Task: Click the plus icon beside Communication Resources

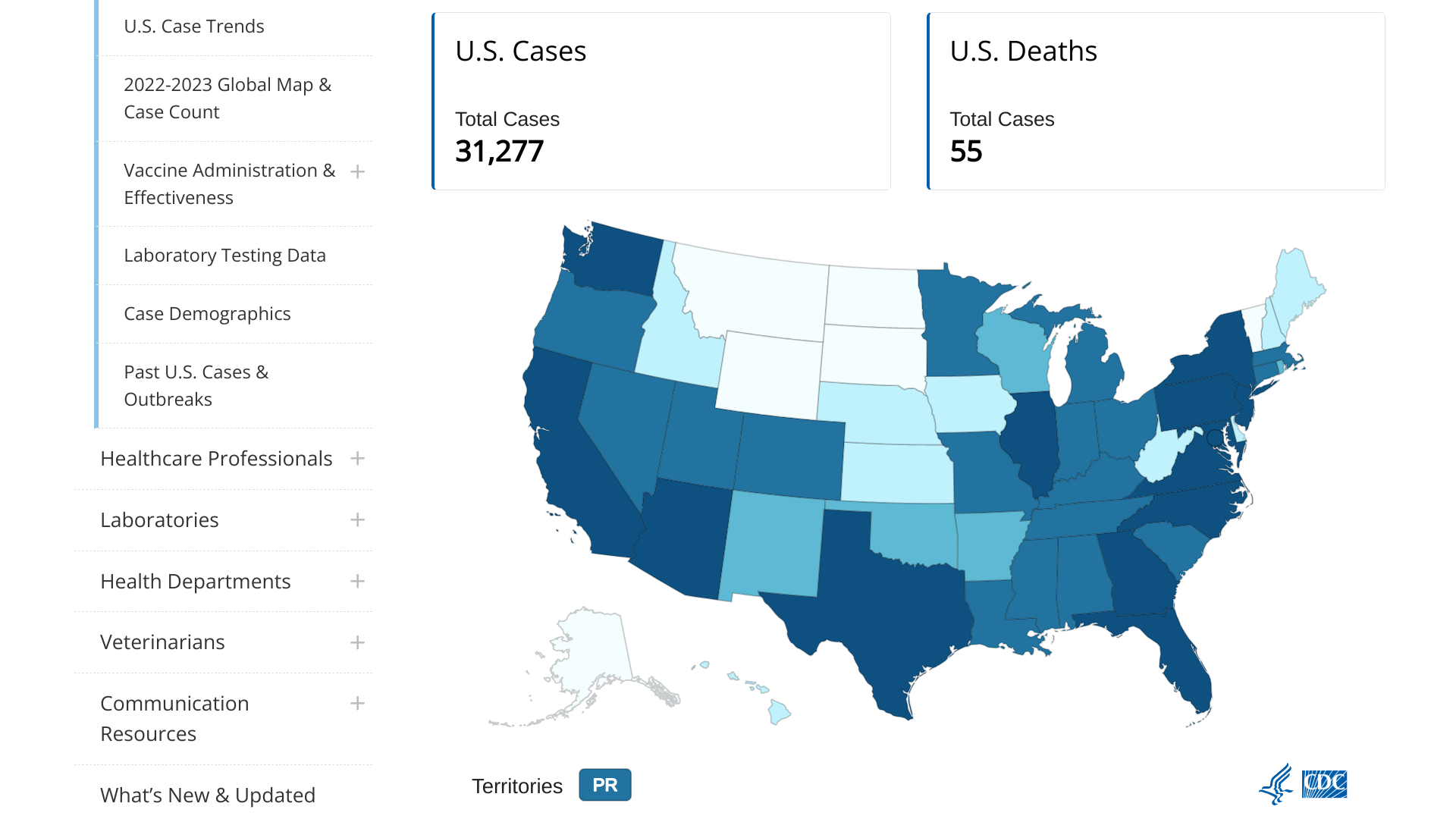Action: point(357,704)
